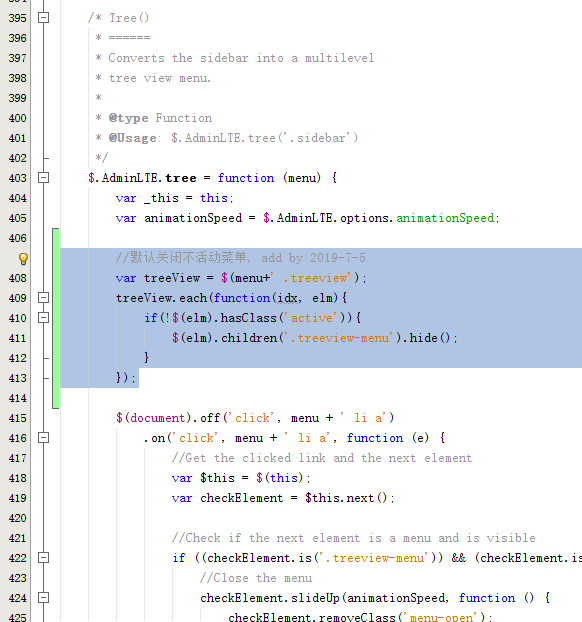Place cursor on animationSpeed property at line 405

point(445,218)
